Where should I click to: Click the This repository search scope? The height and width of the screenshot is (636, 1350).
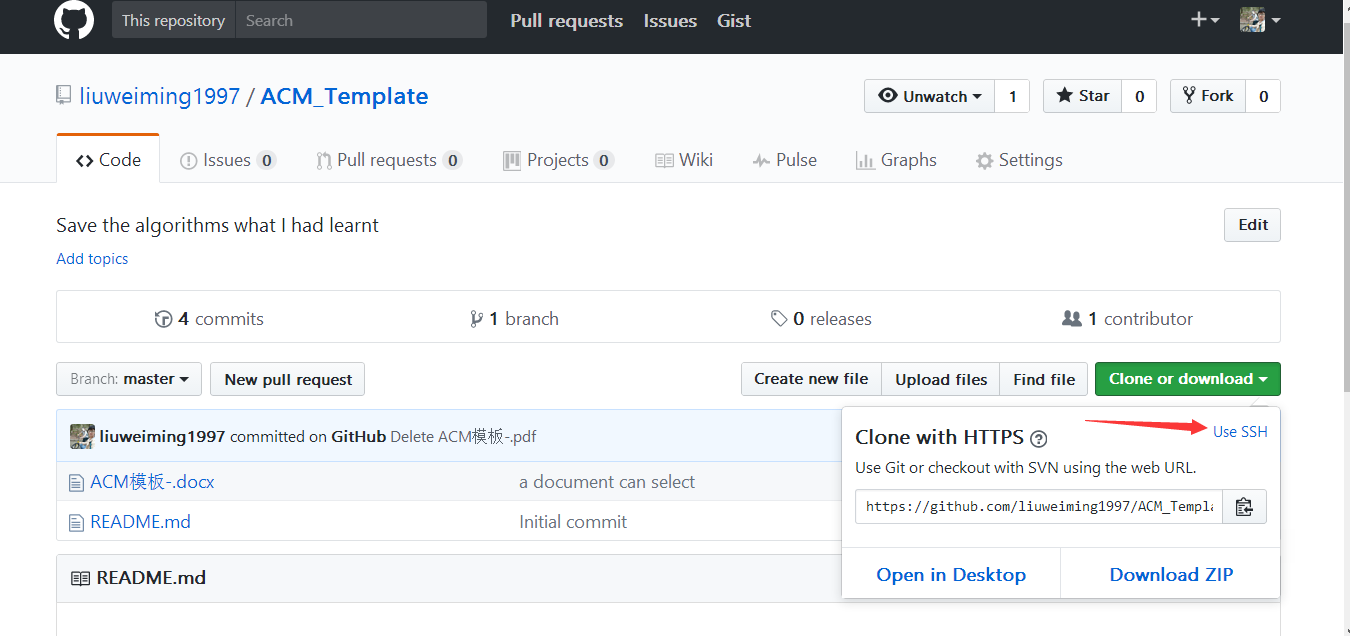pyautogui.click(x=173, y=20)
